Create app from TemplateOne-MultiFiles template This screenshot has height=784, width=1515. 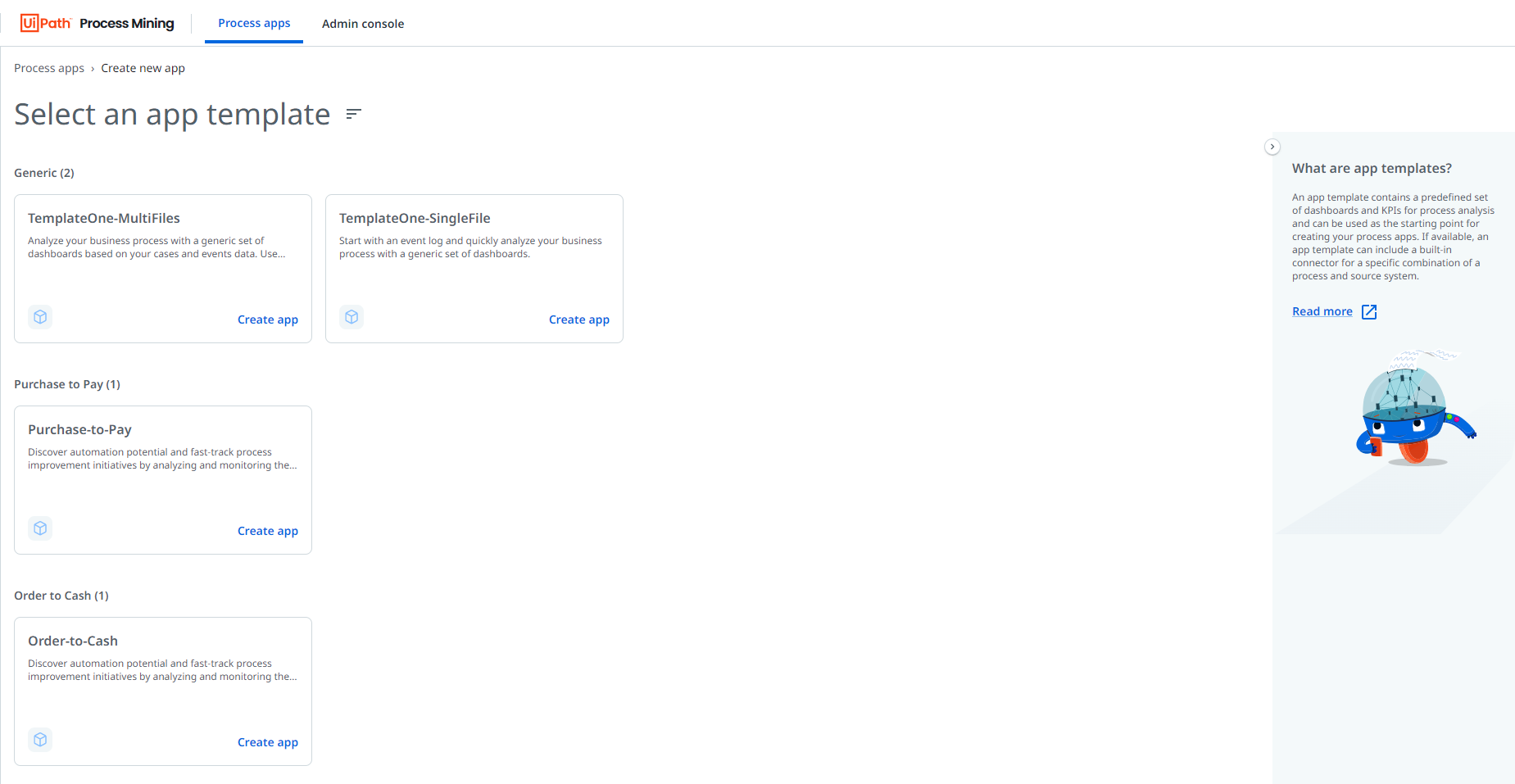(267, 319)
